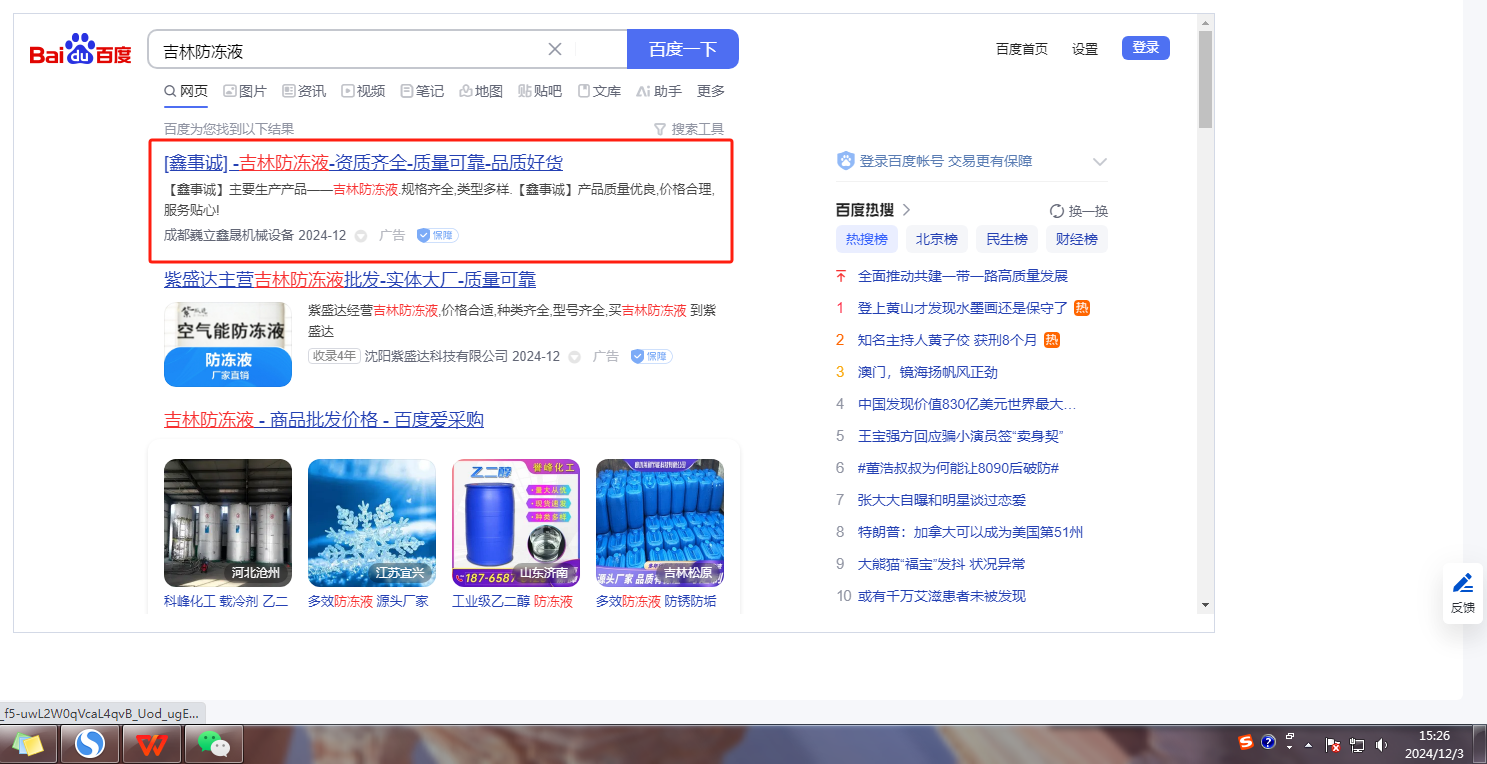Click the 保障 badge on the 紫盛达 ad
The width and height of the screenshot is (1487, 764).
click(651, 356)
